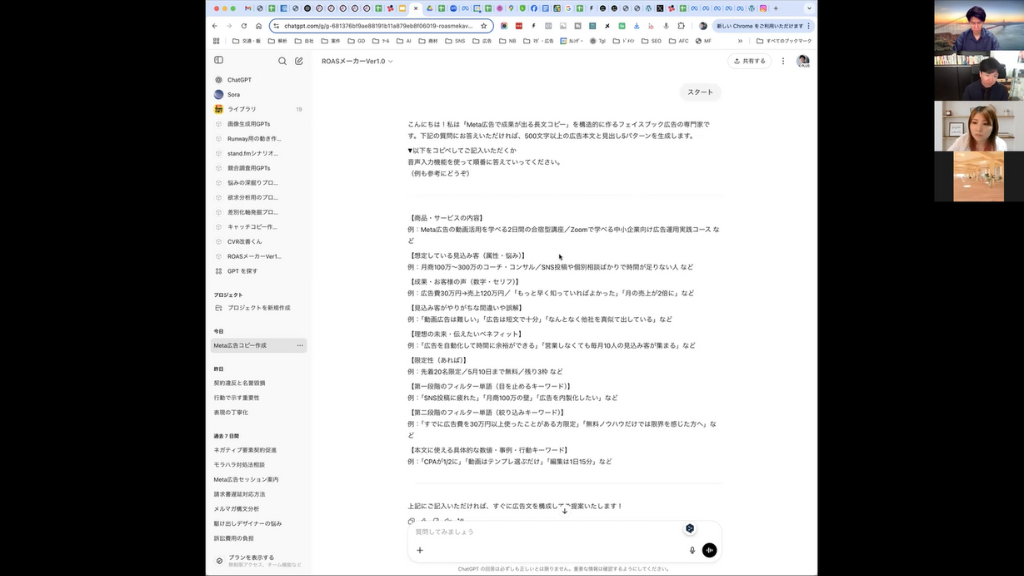Expand hidden bookmarks with the double chevron

(x=740, y=40)
